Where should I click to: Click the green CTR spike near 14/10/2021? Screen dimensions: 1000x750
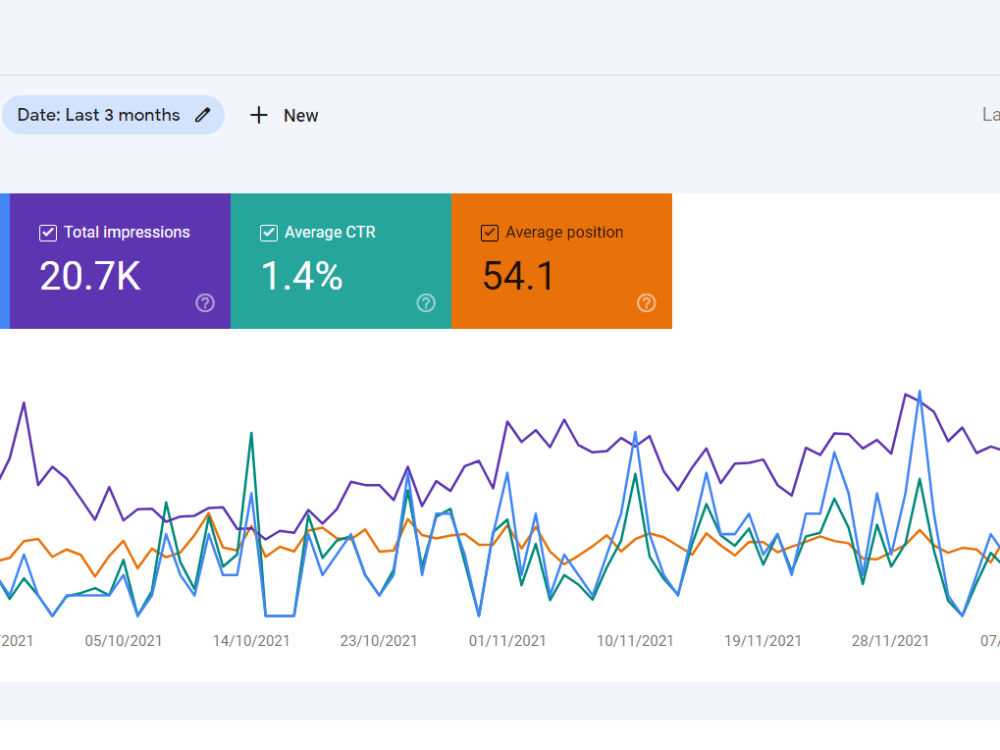point(251,434)
